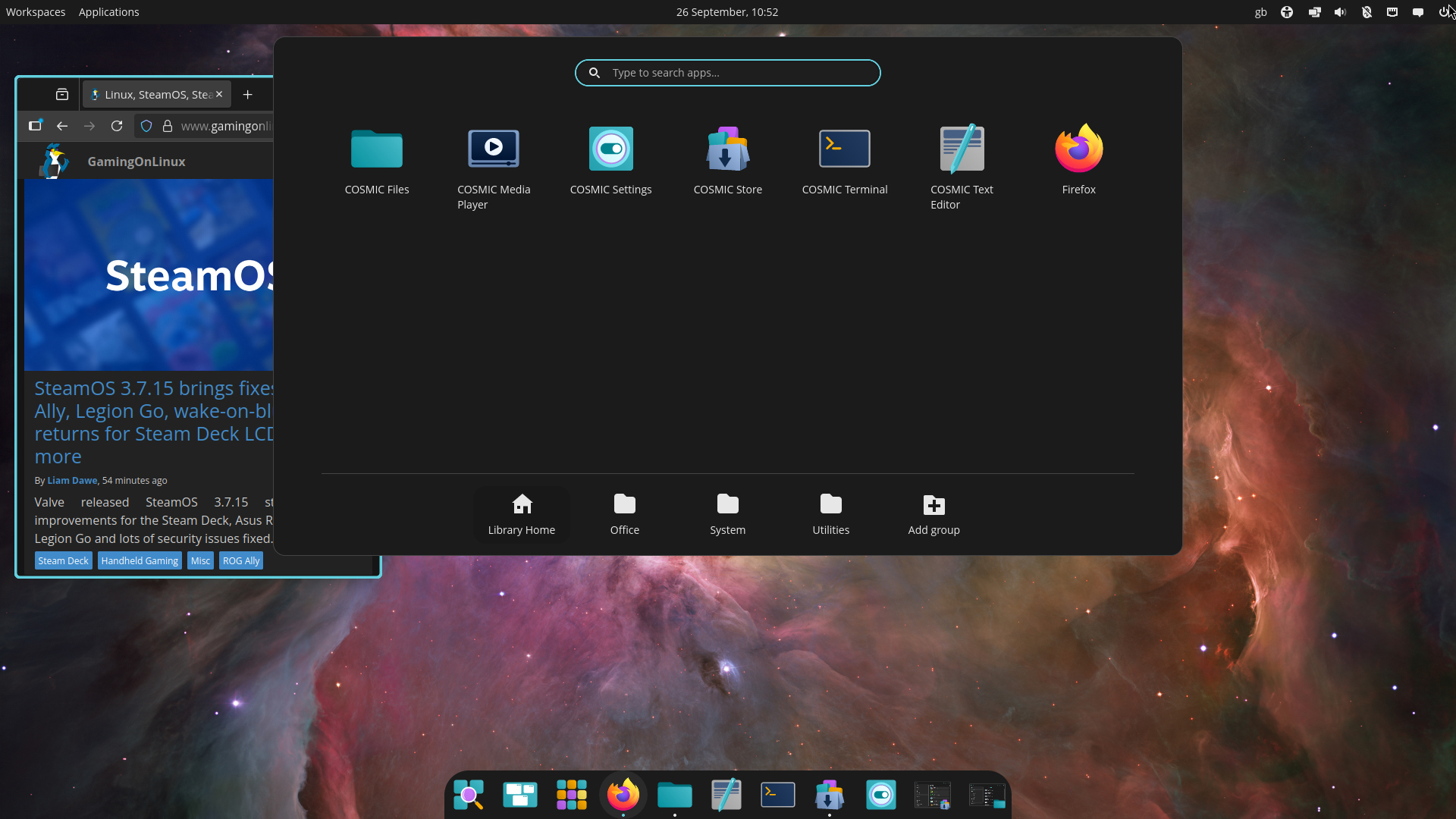Open COSMIC Text Editor from the dock
1456x819 pixels.
tap(726, 795)
